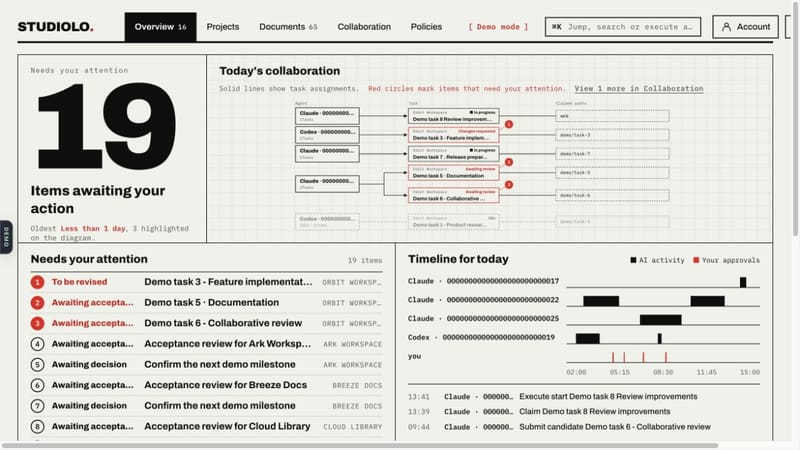Open Demo task 5 Documentation diagram node
The image size is (800, 450).
point(454,172)
